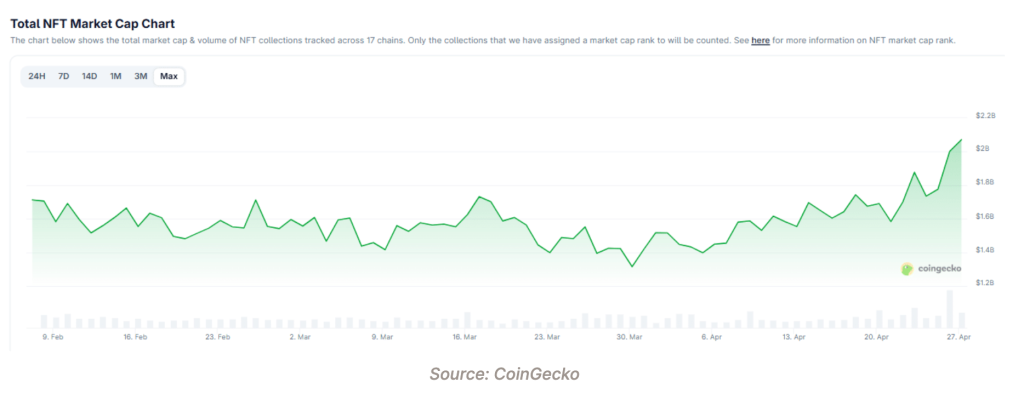This screenshot has width=1024, height=411.
Task: Click the $1.2B y-axis label
Action: pyautogui.click(x=985, y=283)
